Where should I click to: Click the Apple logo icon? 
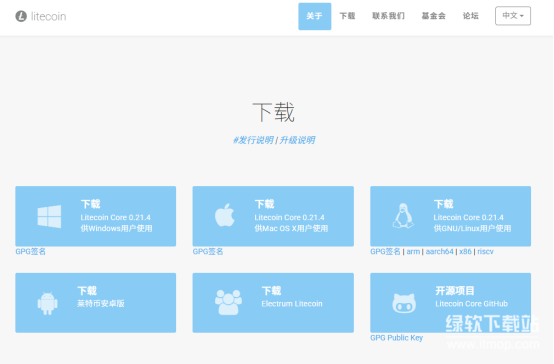pyautogui.click(x=225, y=215)
